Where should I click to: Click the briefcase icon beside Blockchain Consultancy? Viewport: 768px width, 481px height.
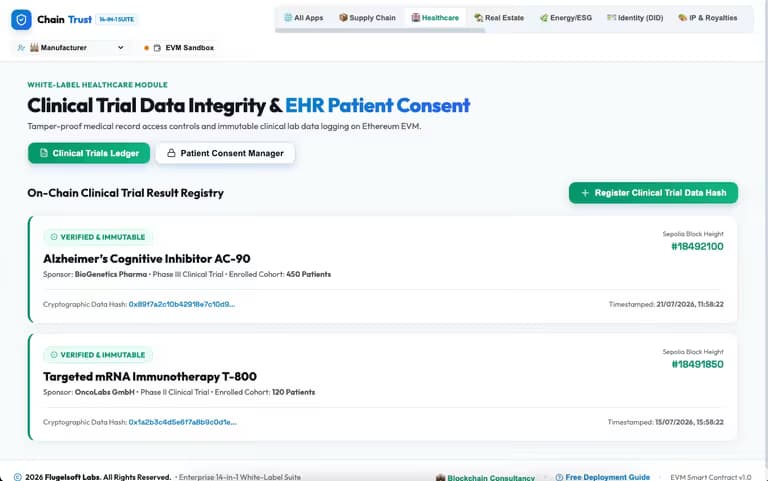(x=440, y=478)
